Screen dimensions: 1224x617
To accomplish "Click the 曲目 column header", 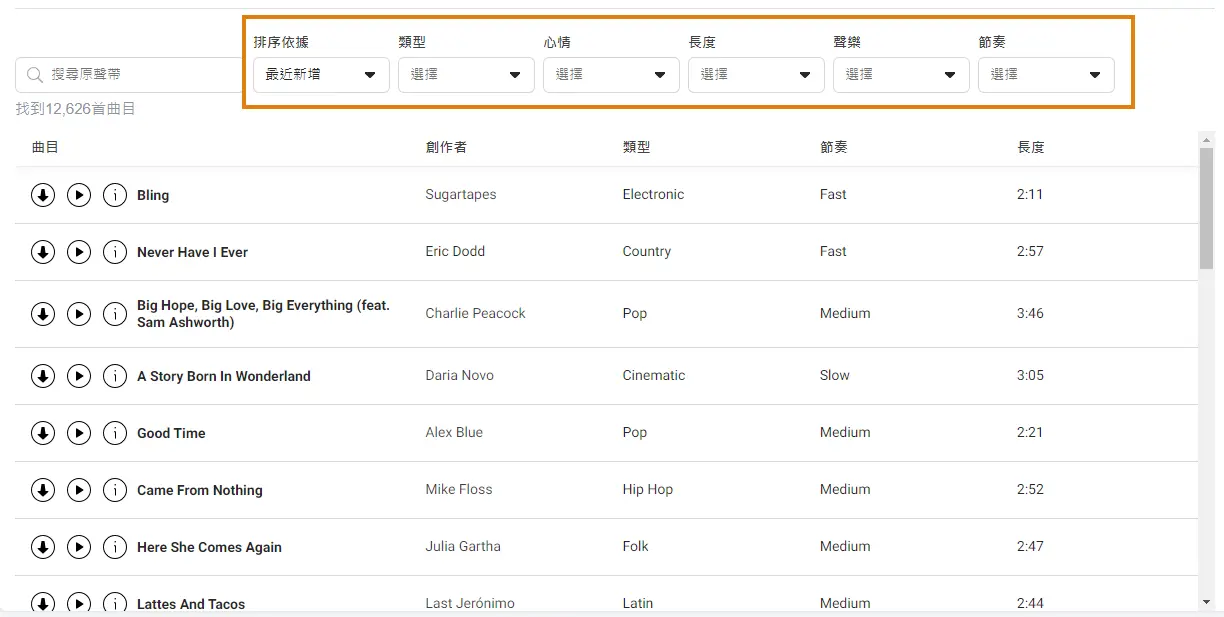I will click(46, 147).
